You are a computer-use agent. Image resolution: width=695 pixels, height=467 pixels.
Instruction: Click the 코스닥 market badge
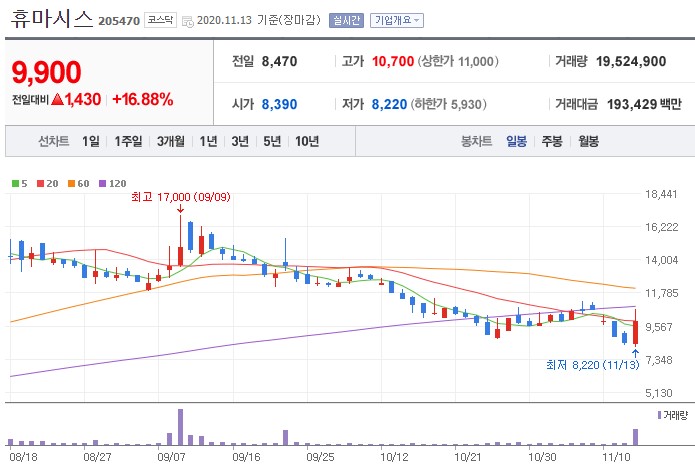tap(160, 20)
